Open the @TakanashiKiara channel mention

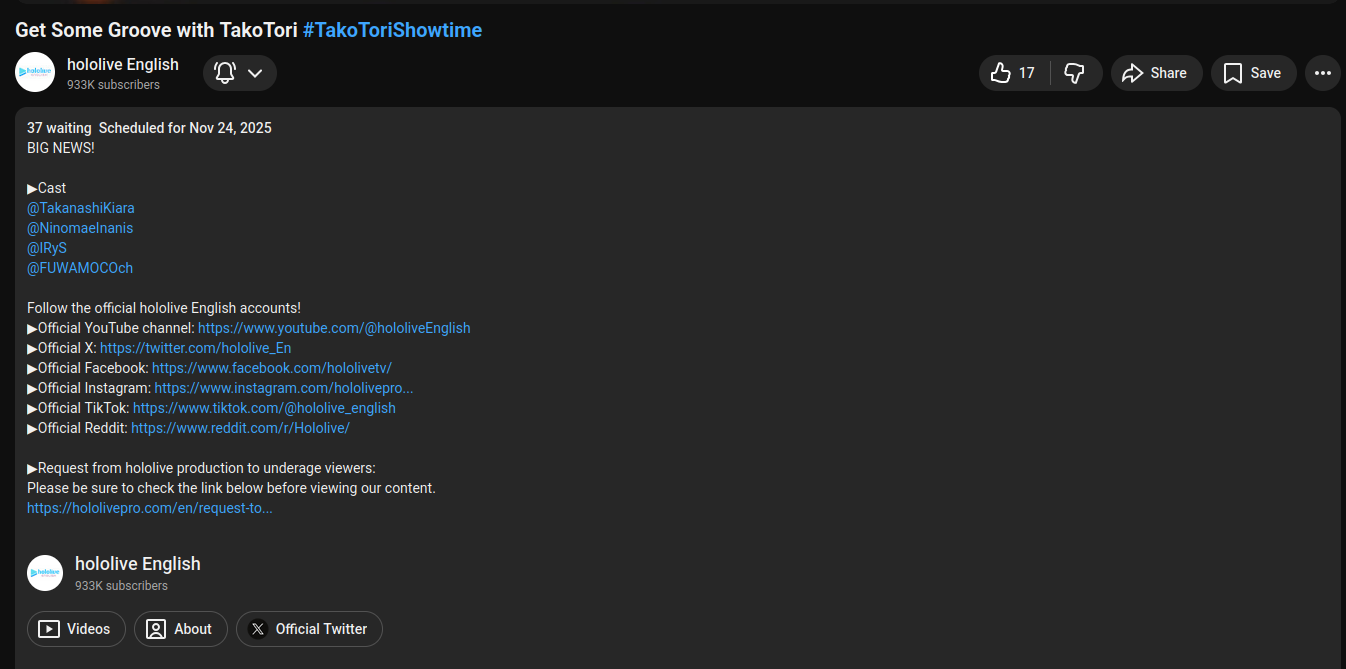pos(81,208)
